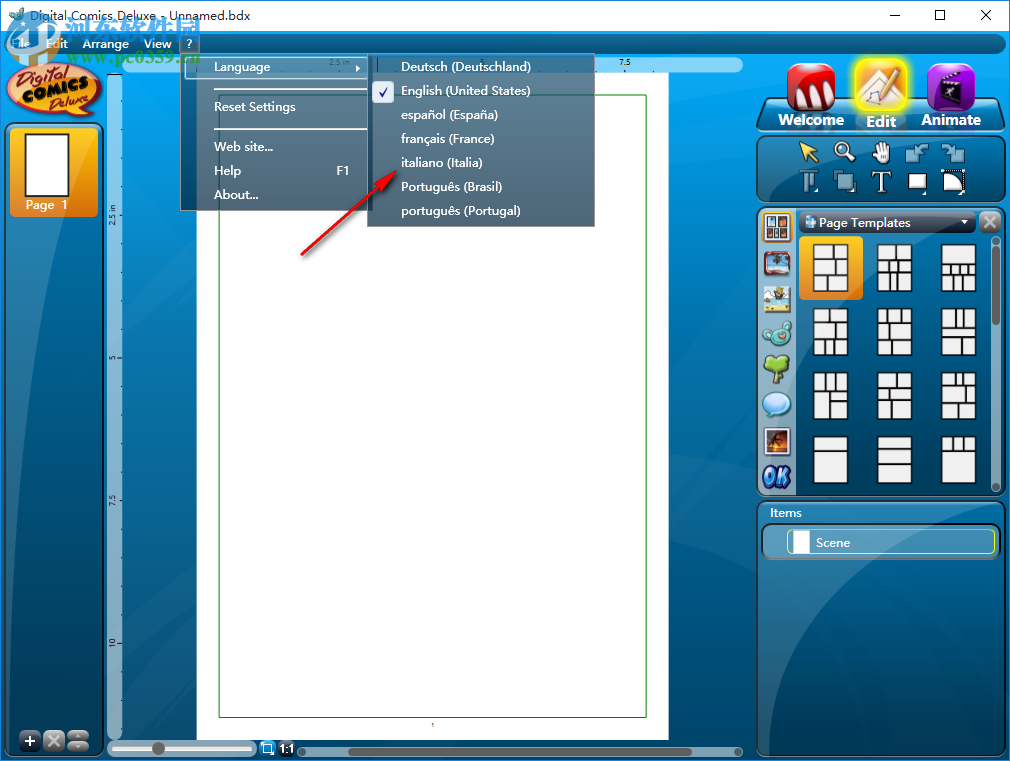Set zoom to 1:1
Viewport: 1010px width, 761px height.
pyautogui.click(x=287, y=749)
